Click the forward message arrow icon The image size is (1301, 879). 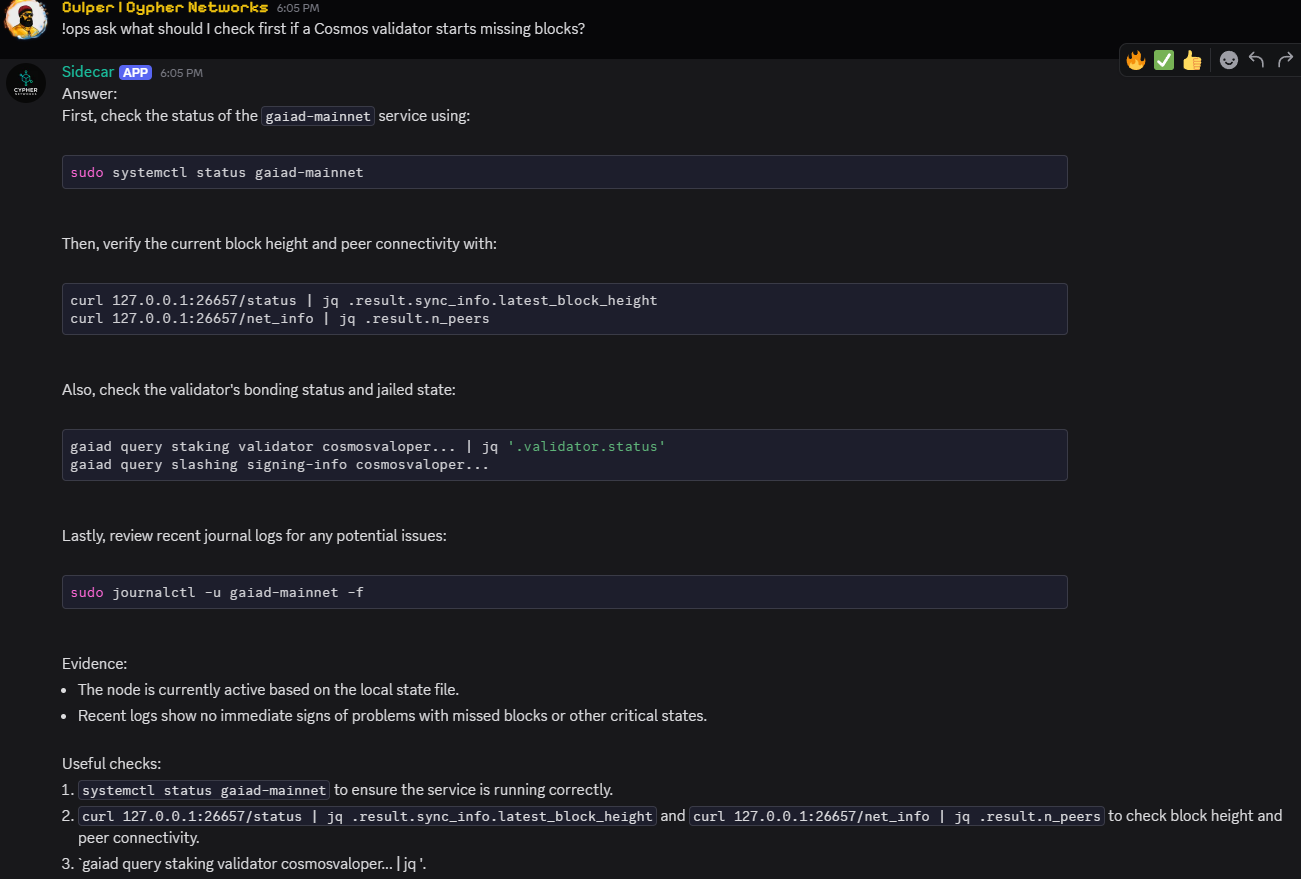tap(1285, 60)
